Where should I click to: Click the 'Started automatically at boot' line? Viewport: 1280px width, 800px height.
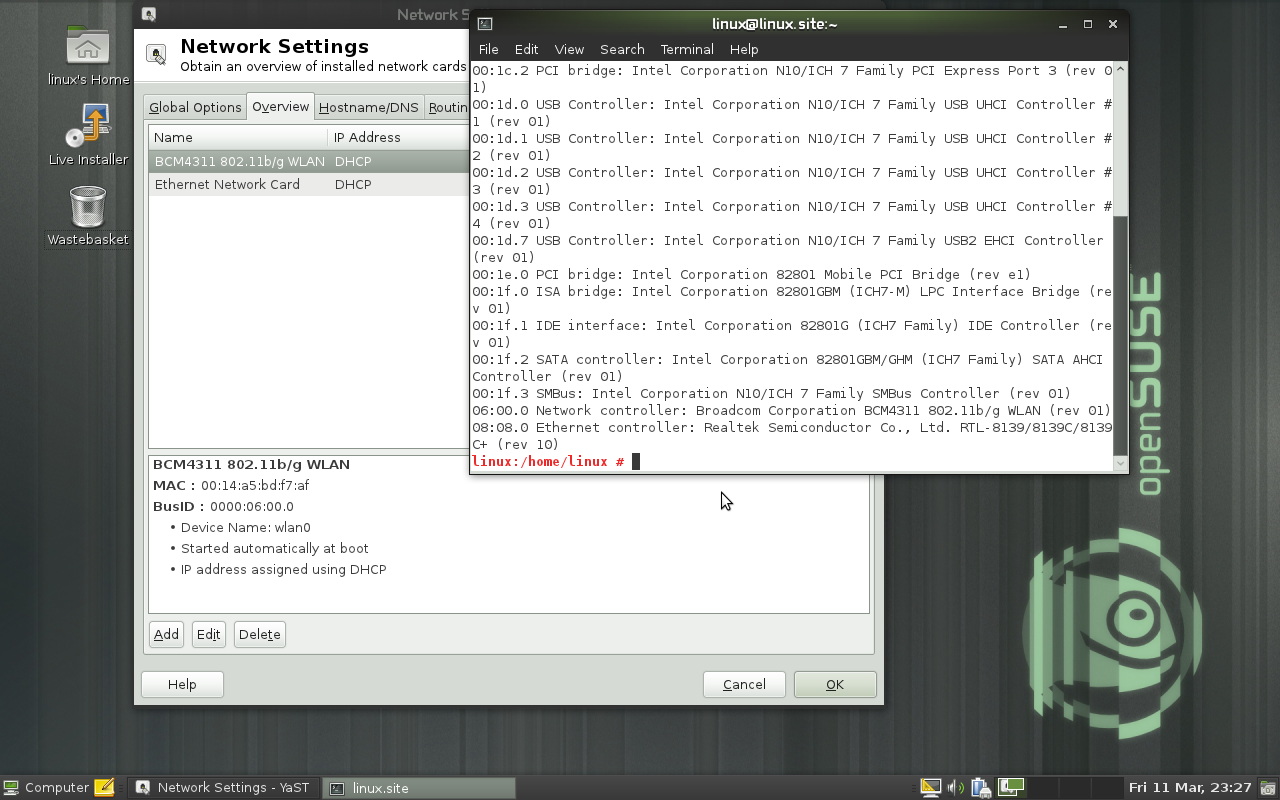click(275, 548)
